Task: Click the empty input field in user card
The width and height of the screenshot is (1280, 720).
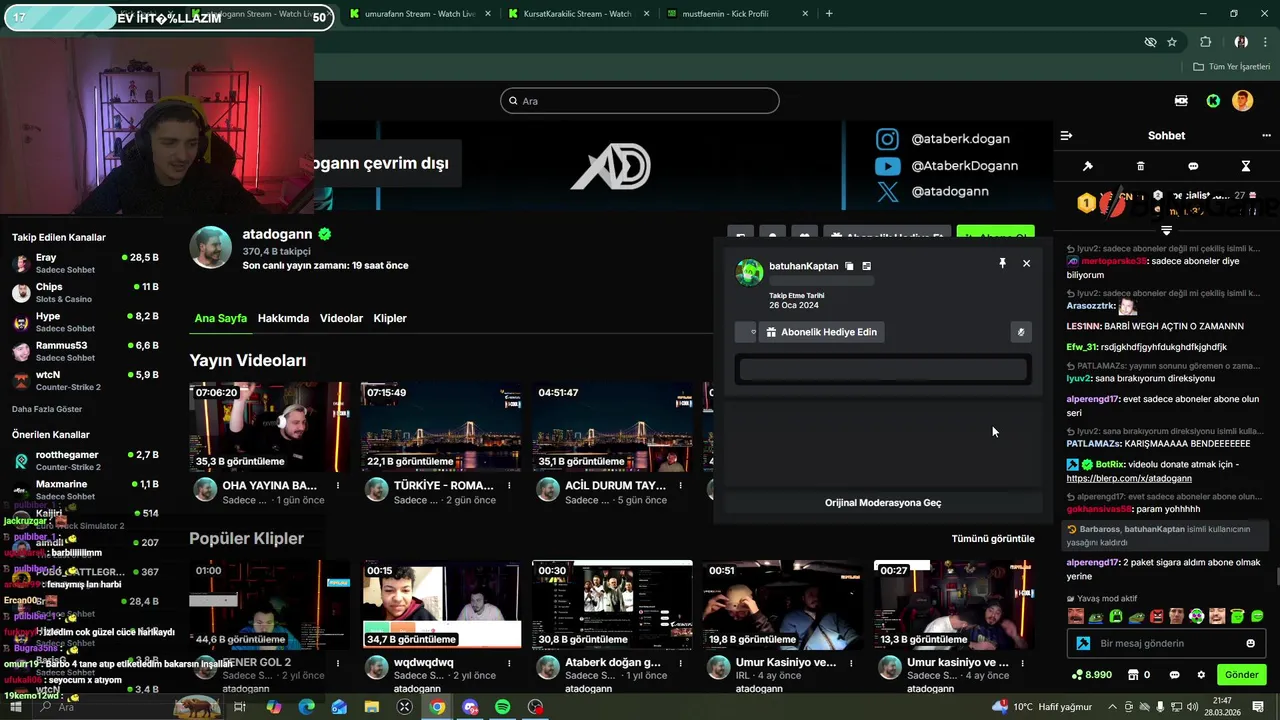Action: point(883,369)
